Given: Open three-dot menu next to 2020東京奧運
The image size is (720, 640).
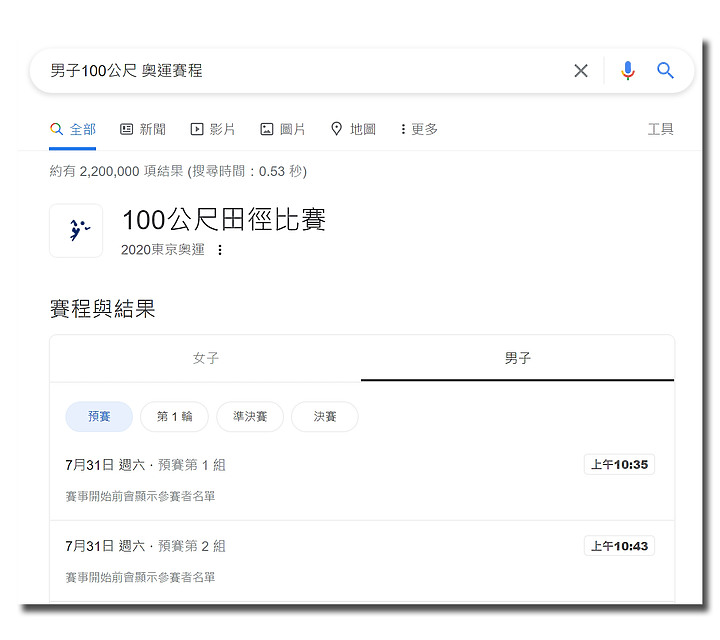Looking at the screenshot, I should (220, 250).
